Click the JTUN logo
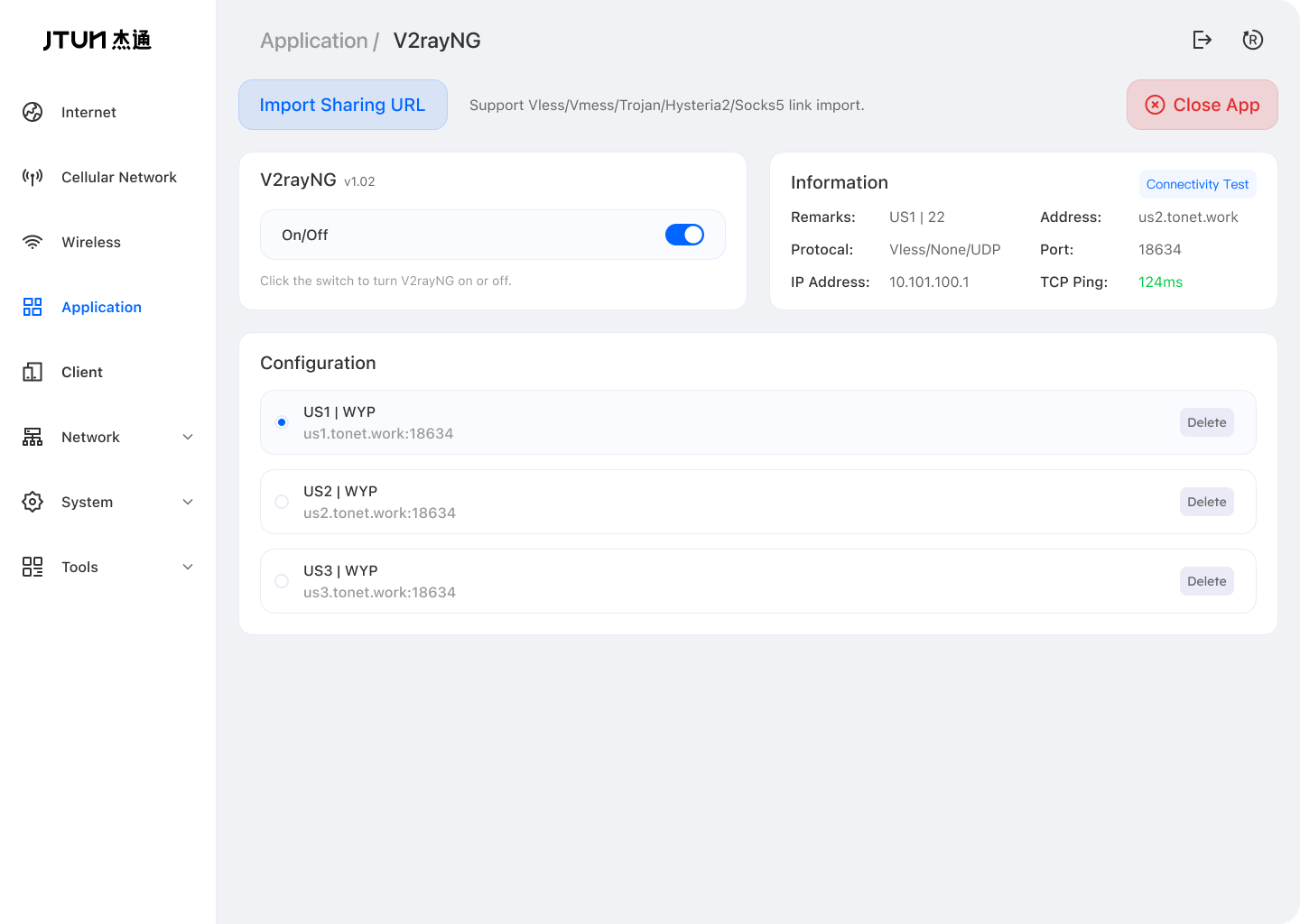The image size is (1300, 924). coord(97,40)
